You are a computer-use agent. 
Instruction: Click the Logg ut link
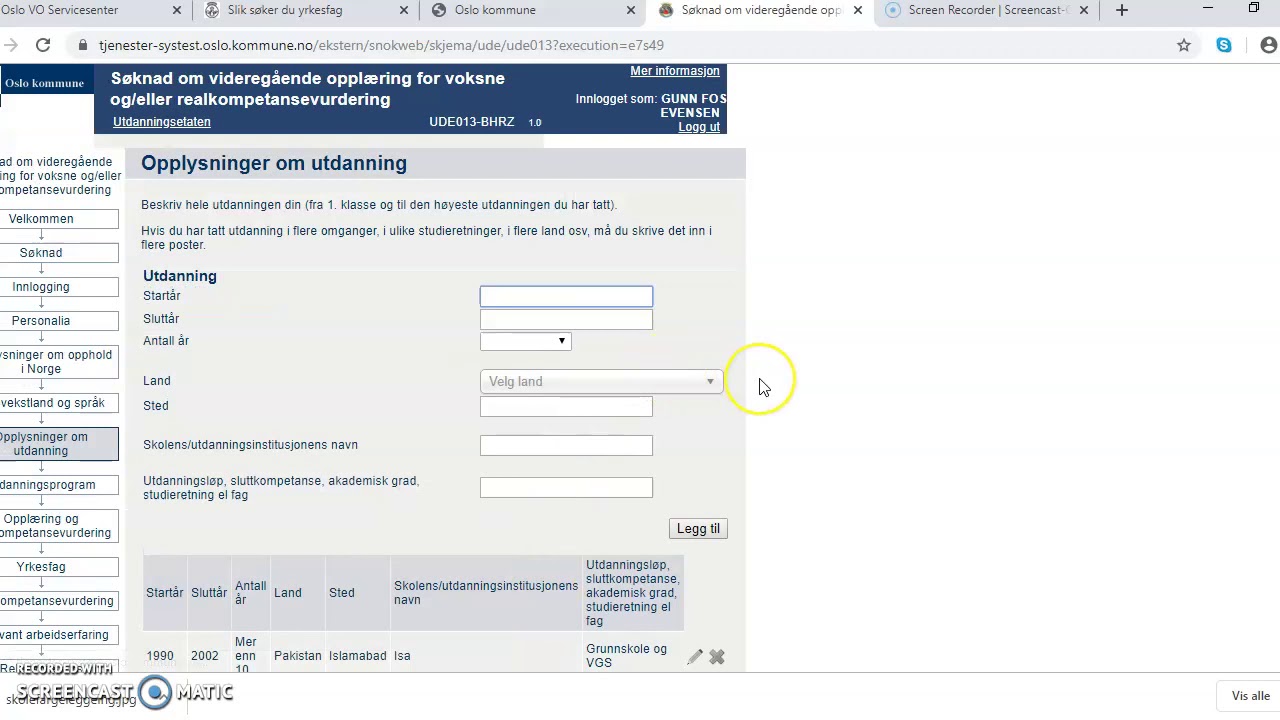click(x=699, y=127)
